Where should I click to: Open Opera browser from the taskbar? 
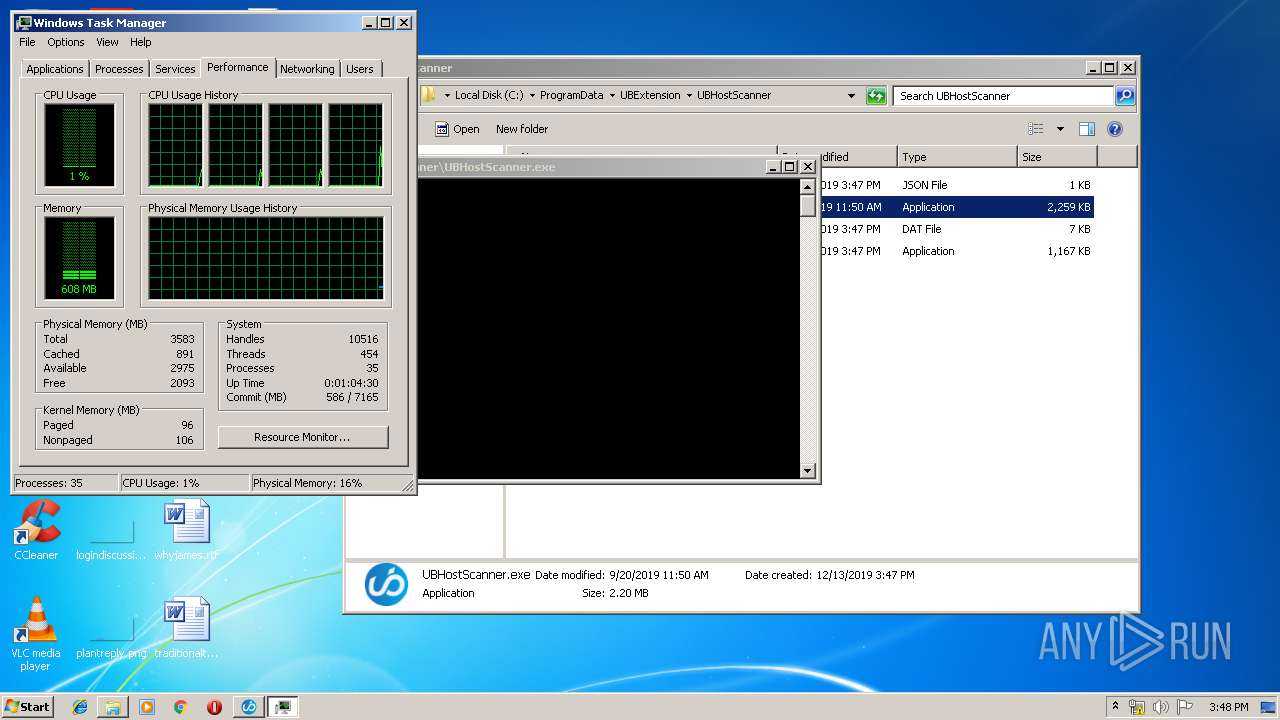(214, 707)
